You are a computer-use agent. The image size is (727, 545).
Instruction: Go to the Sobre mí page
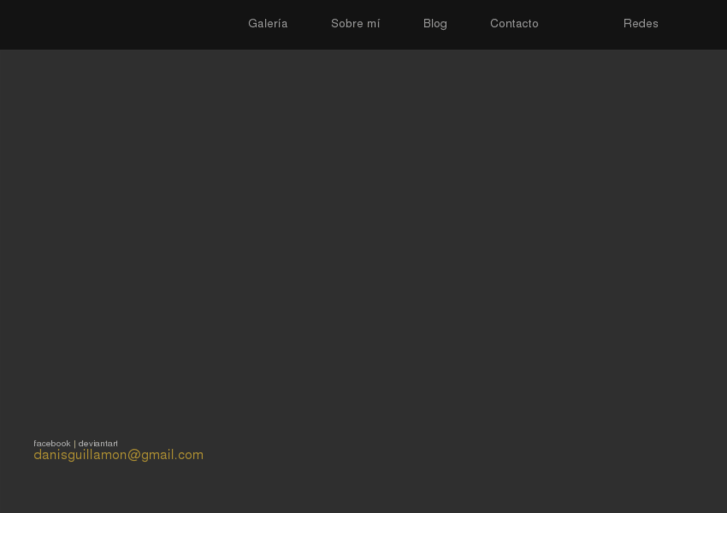pos(355,24)
